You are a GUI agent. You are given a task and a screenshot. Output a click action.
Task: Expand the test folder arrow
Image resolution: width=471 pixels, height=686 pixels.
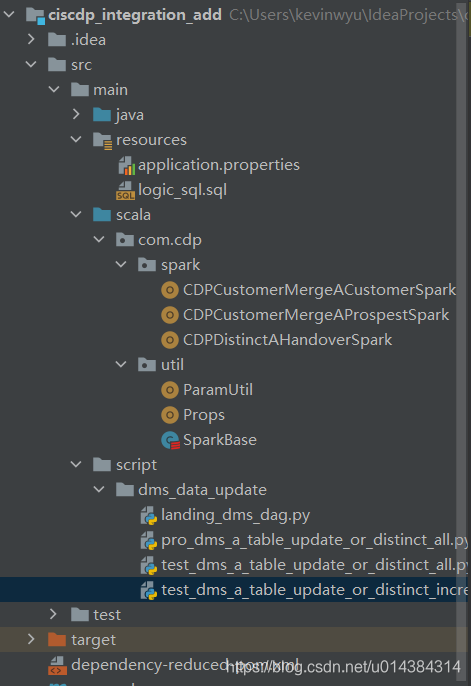[53, 615]
